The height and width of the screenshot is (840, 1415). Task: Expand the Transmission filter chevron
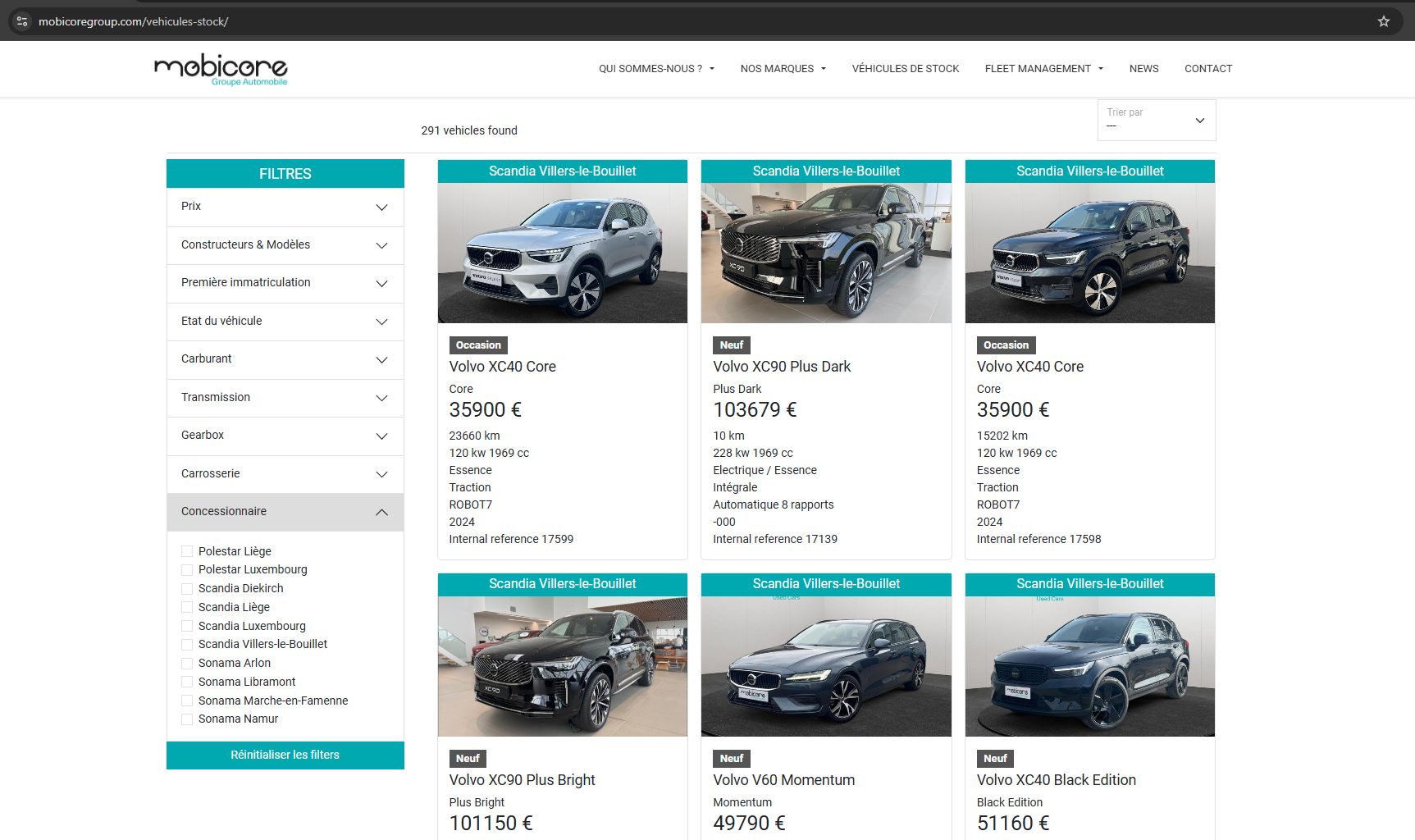(381, 398)
